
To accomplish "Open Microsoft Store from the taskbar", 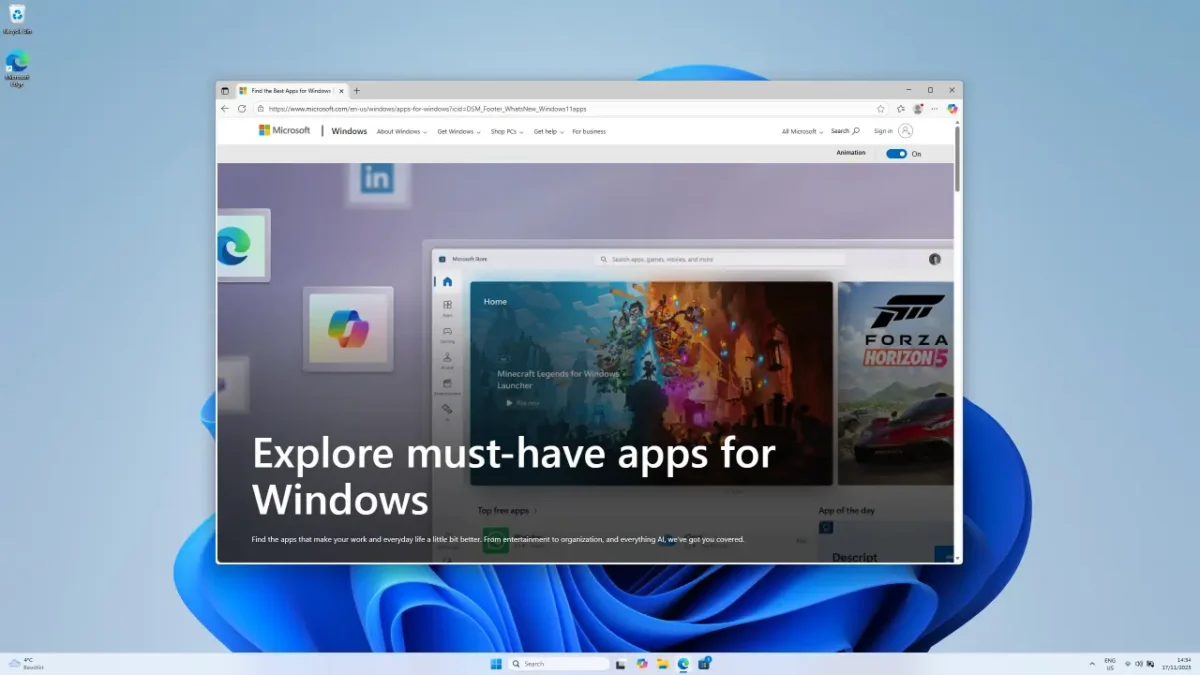I will (705, 663).
